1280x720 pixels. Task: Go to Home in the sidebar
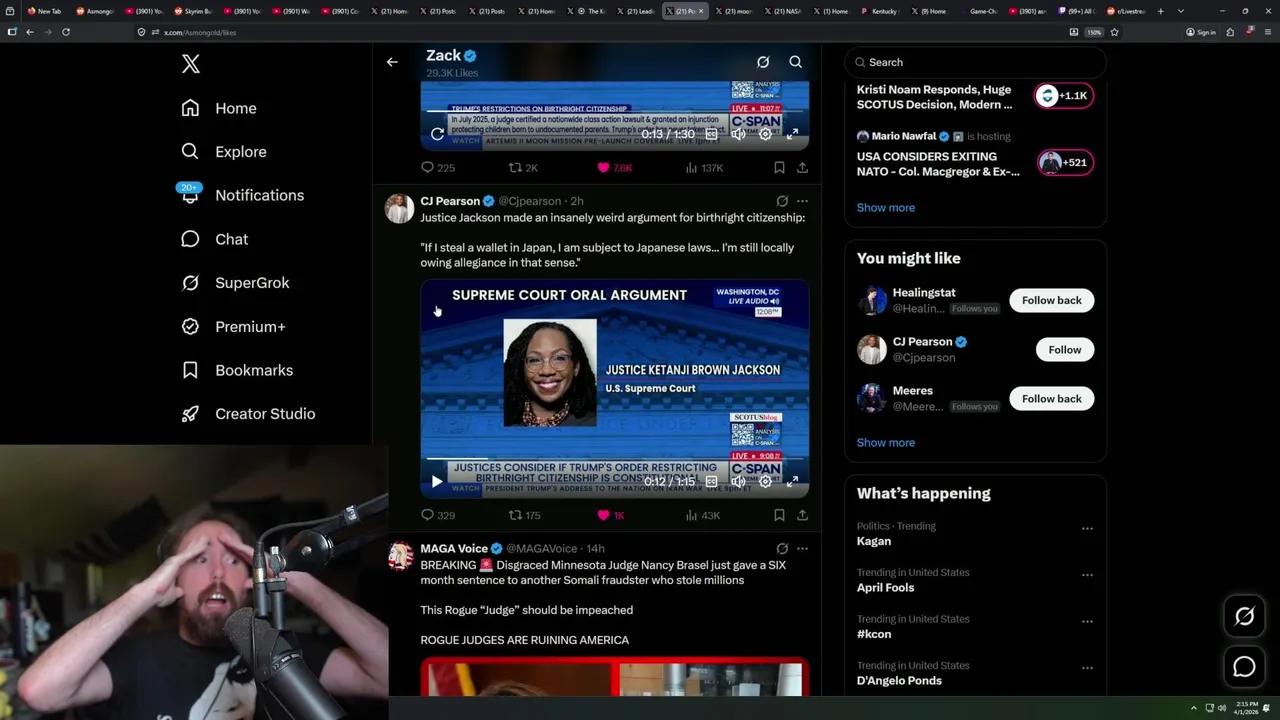coord(219,108)
